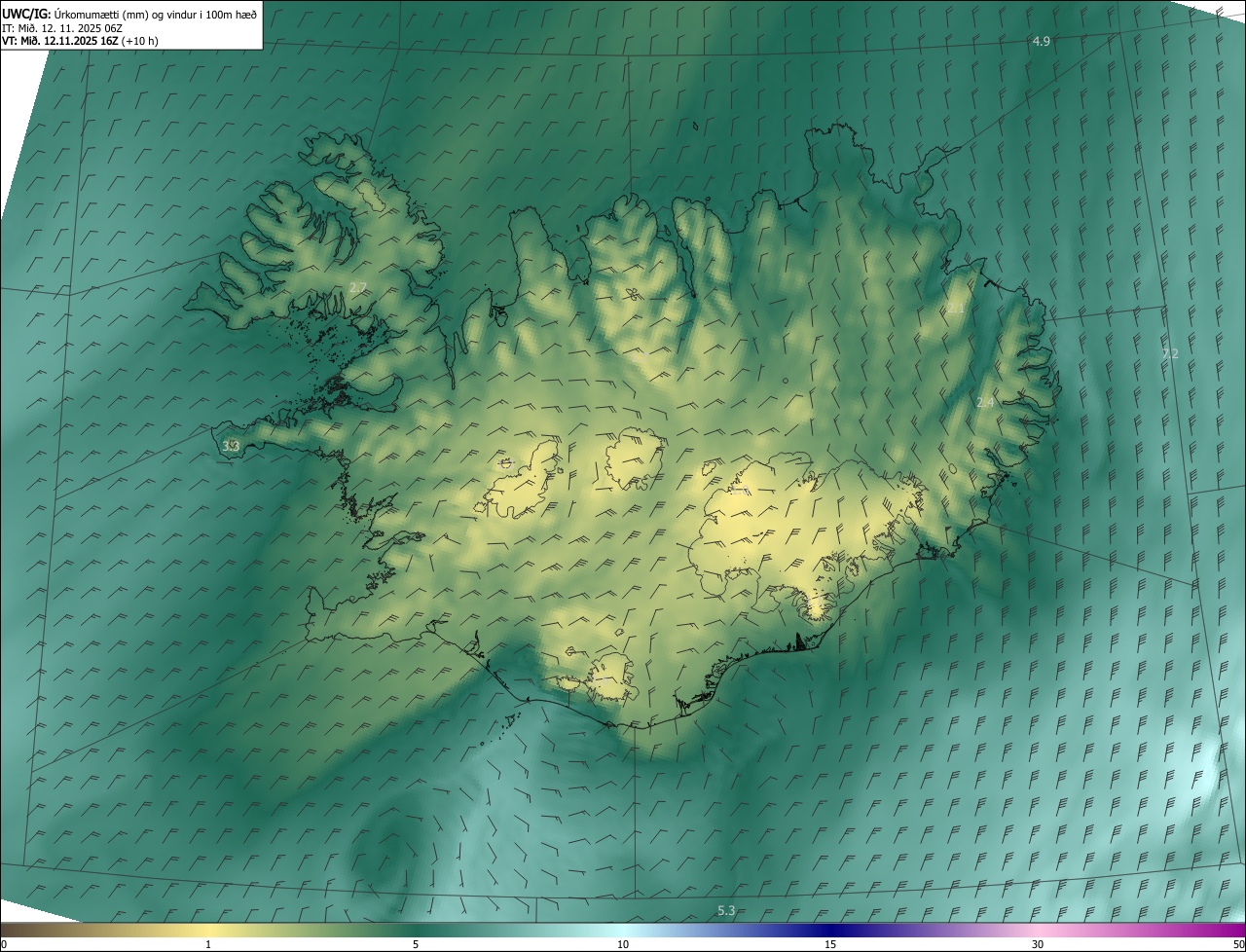Click the 5.3 value label south of Iceland

coord(726,910)
